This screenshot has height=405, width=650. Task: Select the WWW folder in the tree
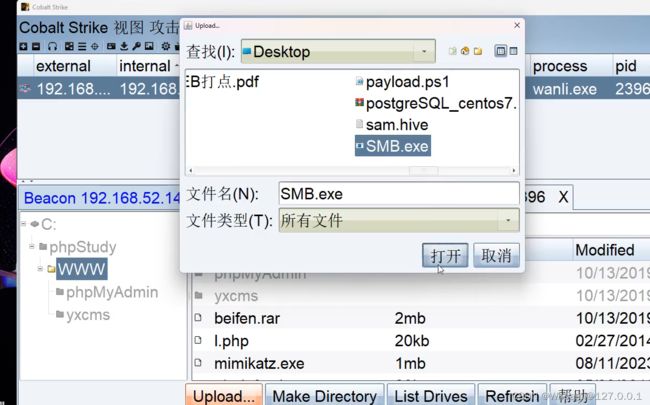[82, 269]
